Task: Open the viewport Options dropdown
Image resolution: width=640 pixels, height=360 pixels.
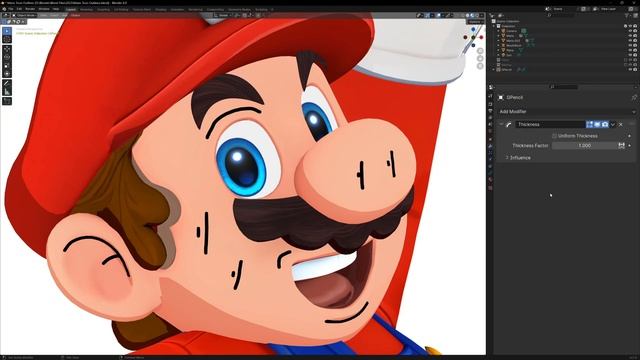Action: coord(475,21)
